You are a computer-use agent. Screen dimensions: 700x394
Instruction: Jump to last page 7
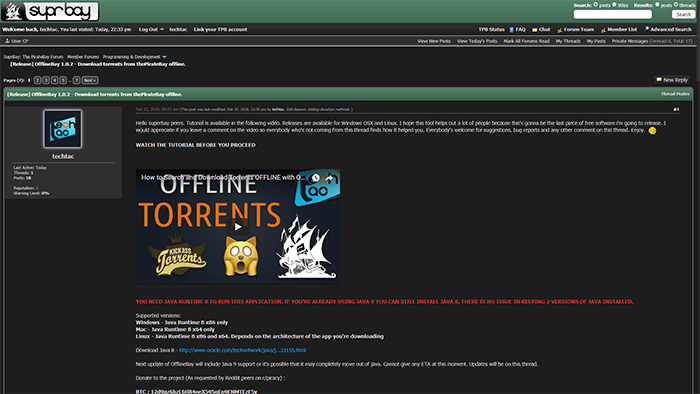point(76,80)
